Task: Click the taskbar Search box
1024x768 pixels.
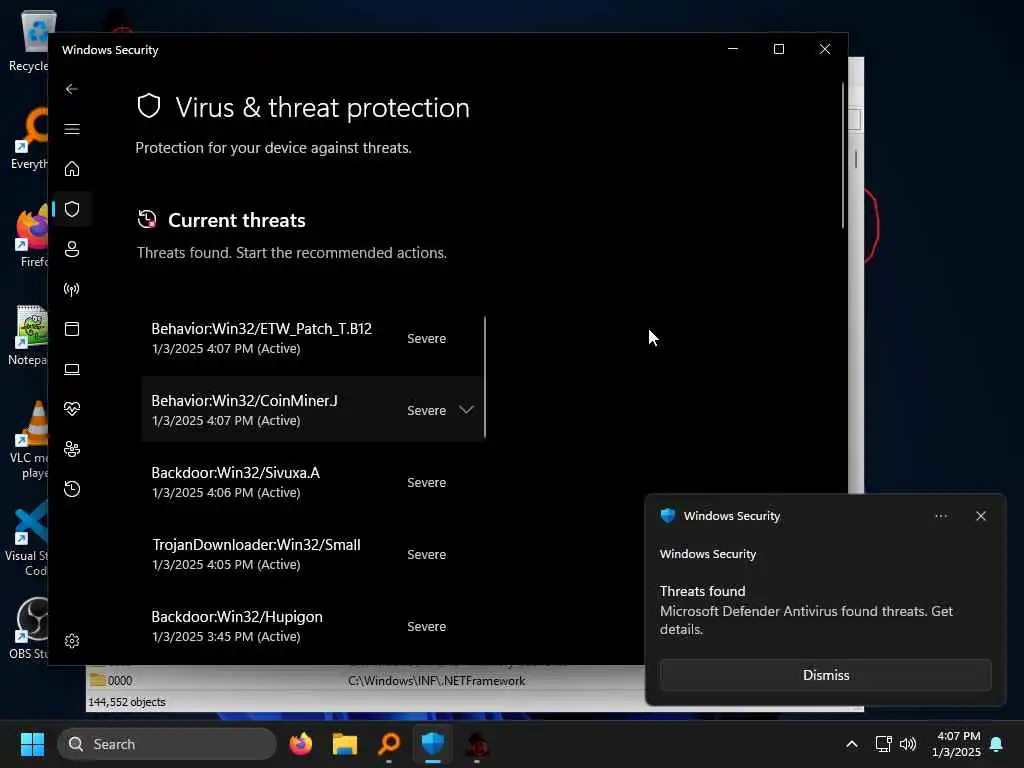Action: (167, 744)
